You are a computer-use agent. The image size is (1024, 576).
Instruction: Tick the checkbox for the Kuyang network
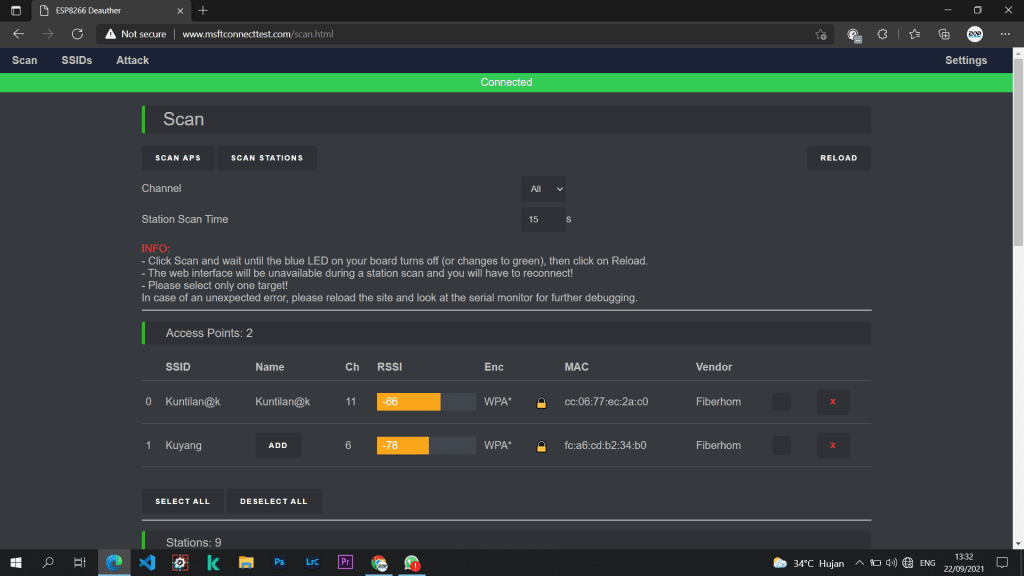coord(781,445)
